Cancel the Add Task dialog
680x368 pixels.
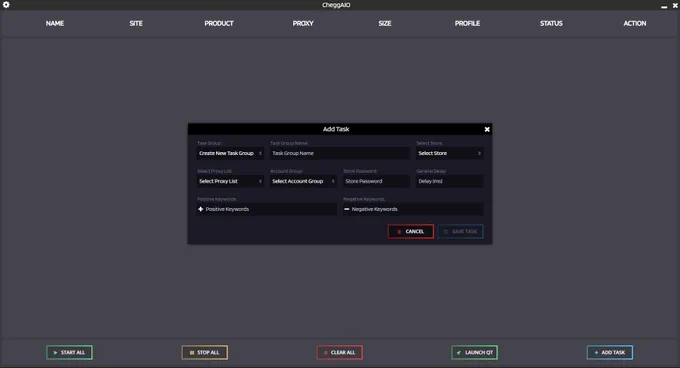pos(410,231)
